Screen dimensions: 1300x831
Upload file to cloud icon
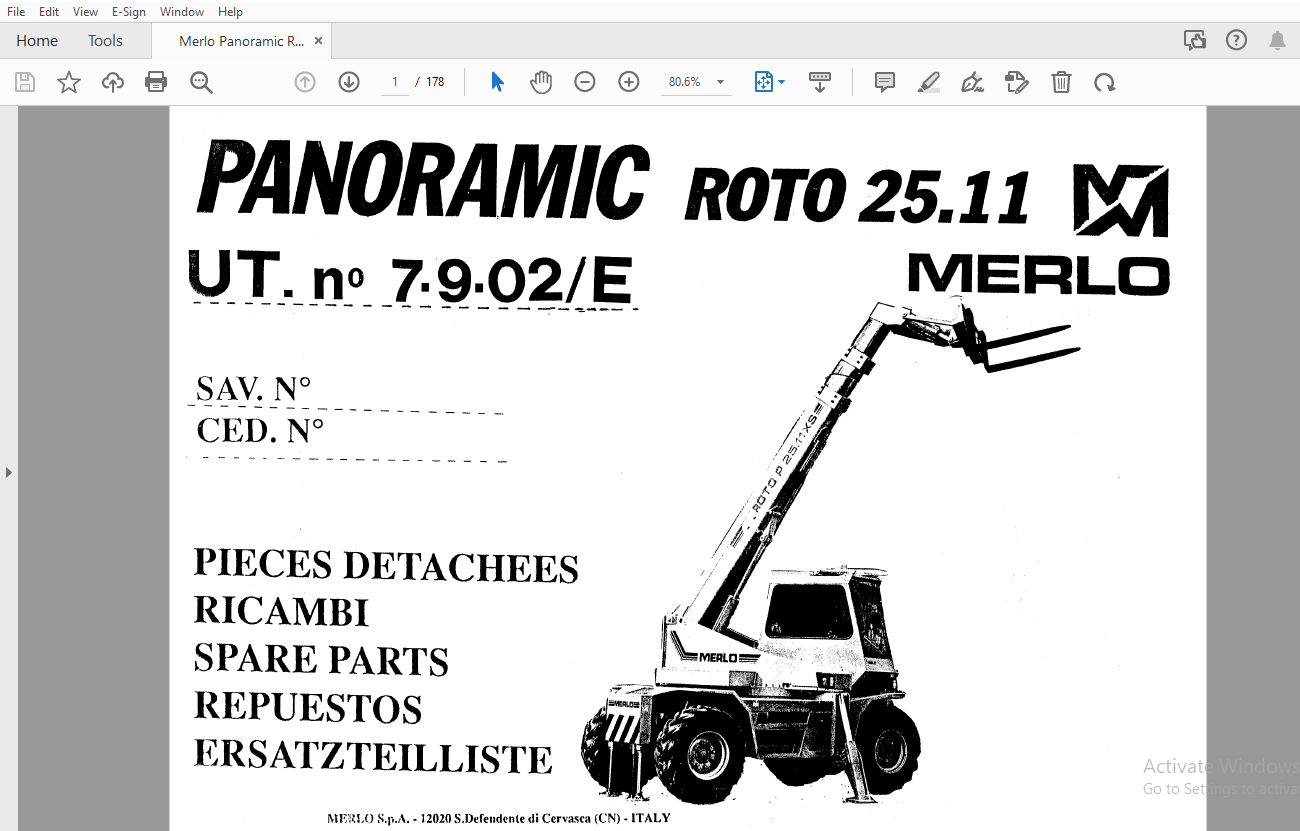pyautogui.click(x=113, y=82)
